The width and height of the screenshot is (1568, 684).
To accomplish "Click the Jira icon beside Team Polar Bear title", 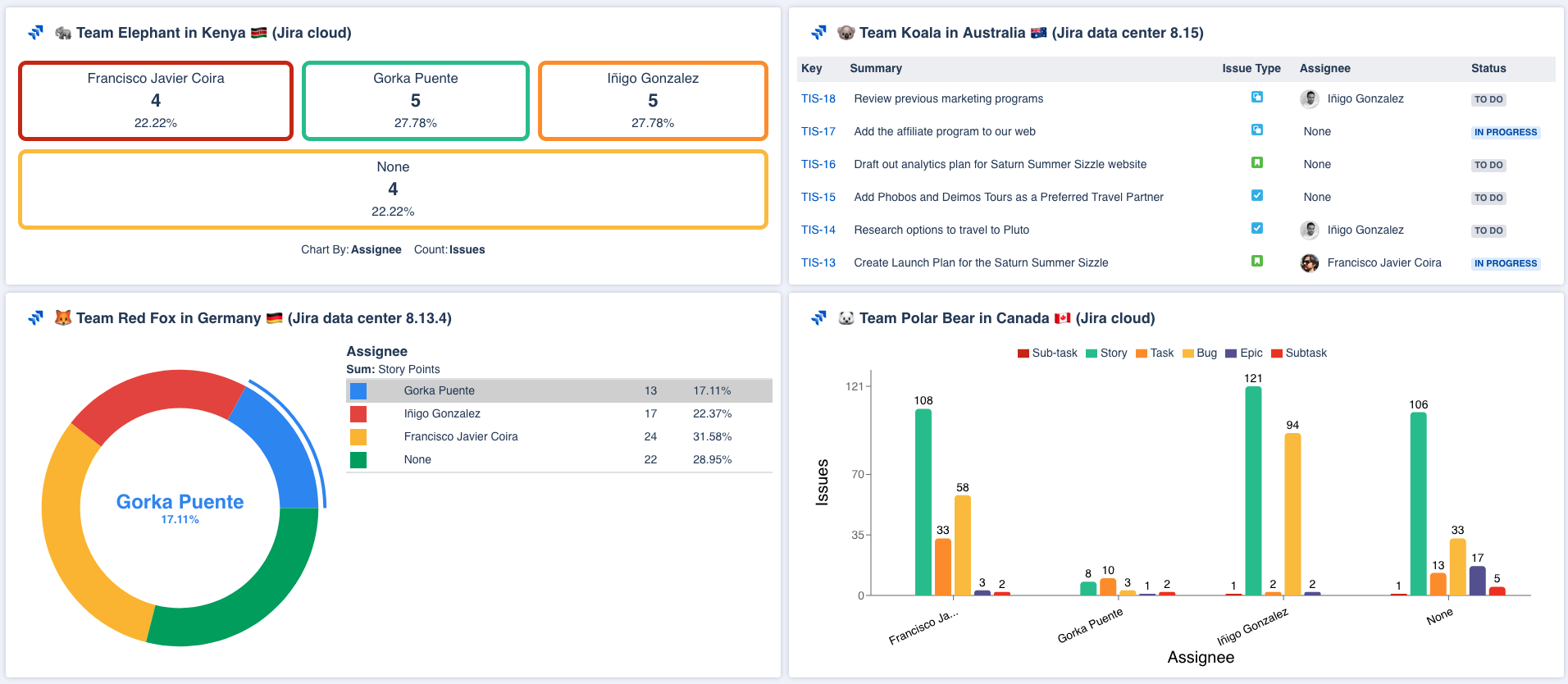I will click(818, 318).
